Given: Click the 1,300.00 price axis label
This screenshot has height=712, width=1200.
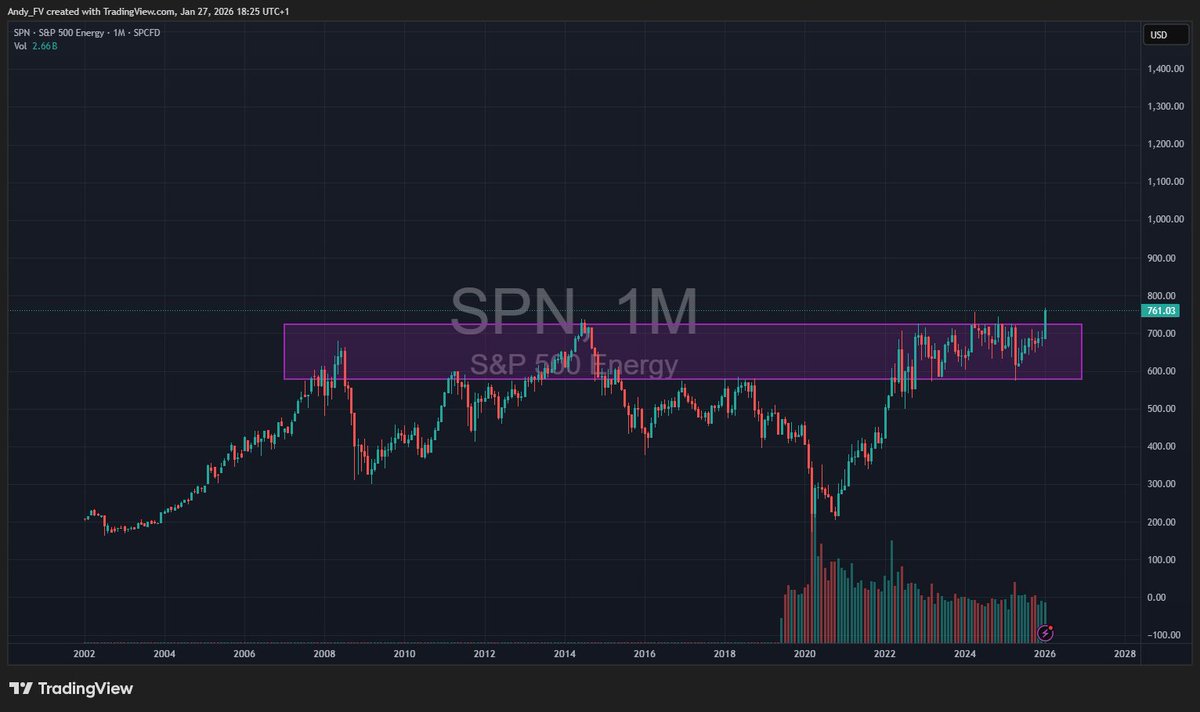Looking at the screenshot, I should tap(1164, 107).
